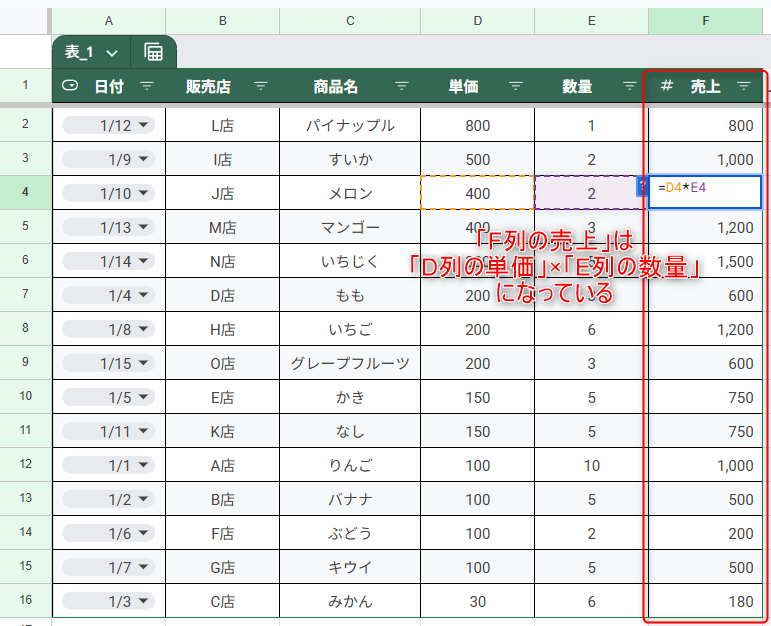Screen dimensions: 771x626
Task: Click the number type icon in 売上 header
Action: pos(666,87)
